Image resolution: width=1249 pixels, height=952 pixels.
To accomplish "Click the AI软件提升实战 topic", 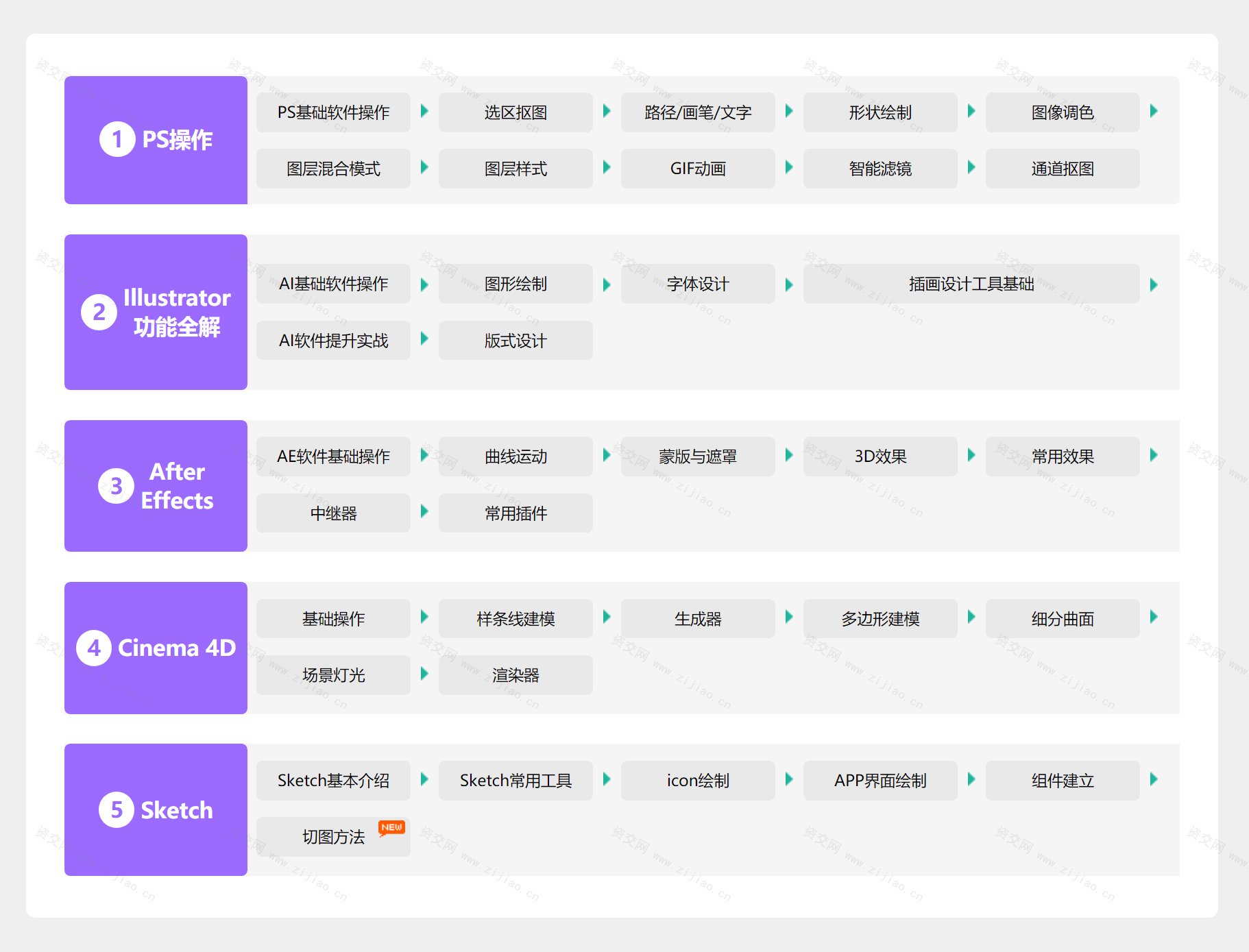I will tap(333, 341).
